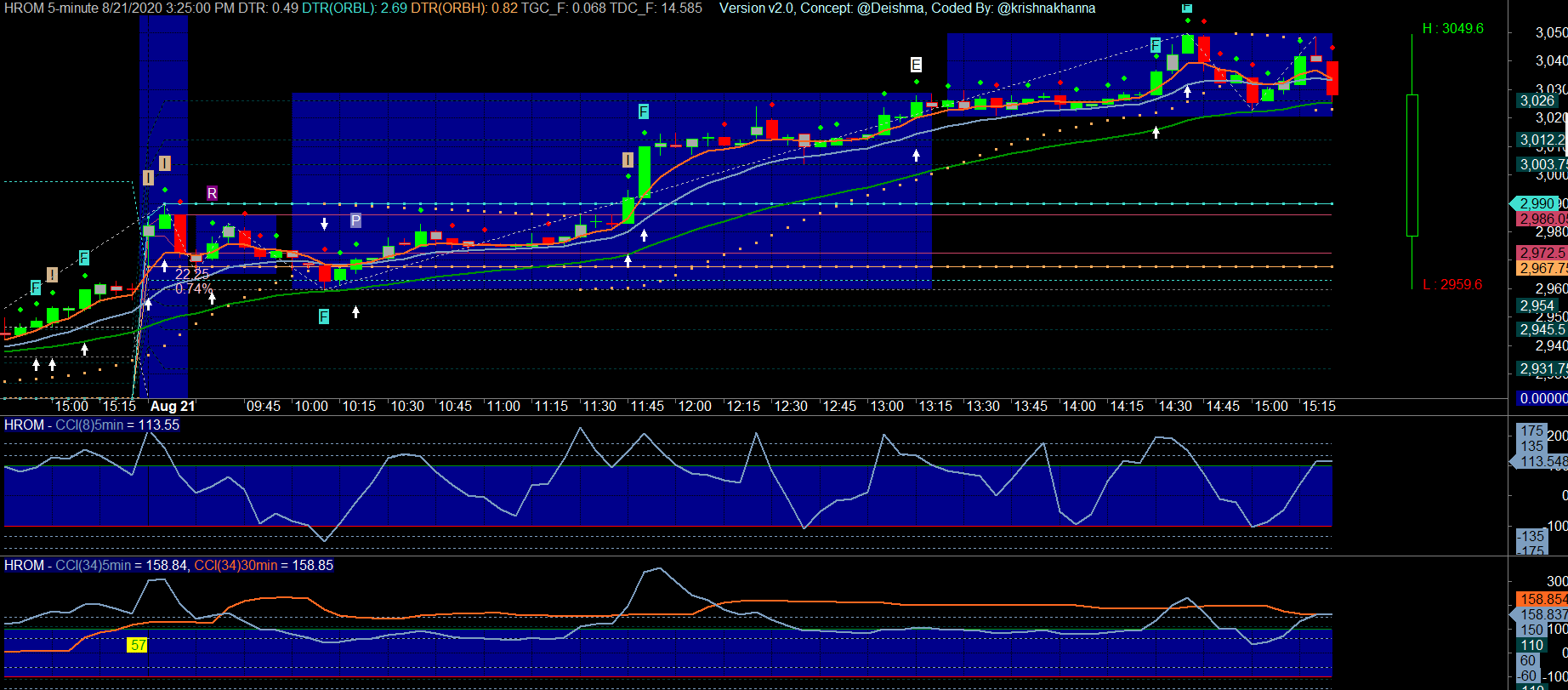Click the magenta R marker on chart
Viewport: 1568px width, 690px height.
pos(212,193)
